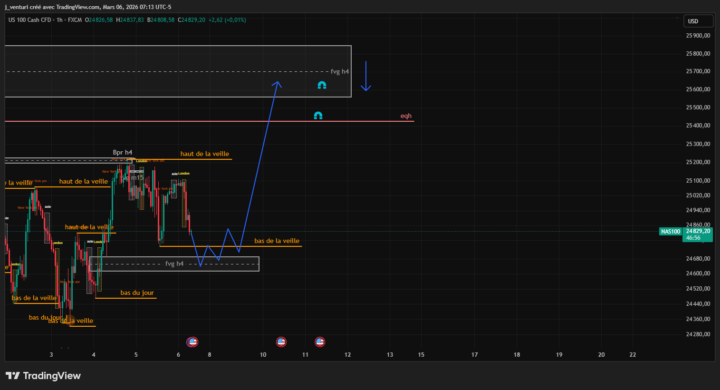Select the Bpr h4 label

click(123, 153)
